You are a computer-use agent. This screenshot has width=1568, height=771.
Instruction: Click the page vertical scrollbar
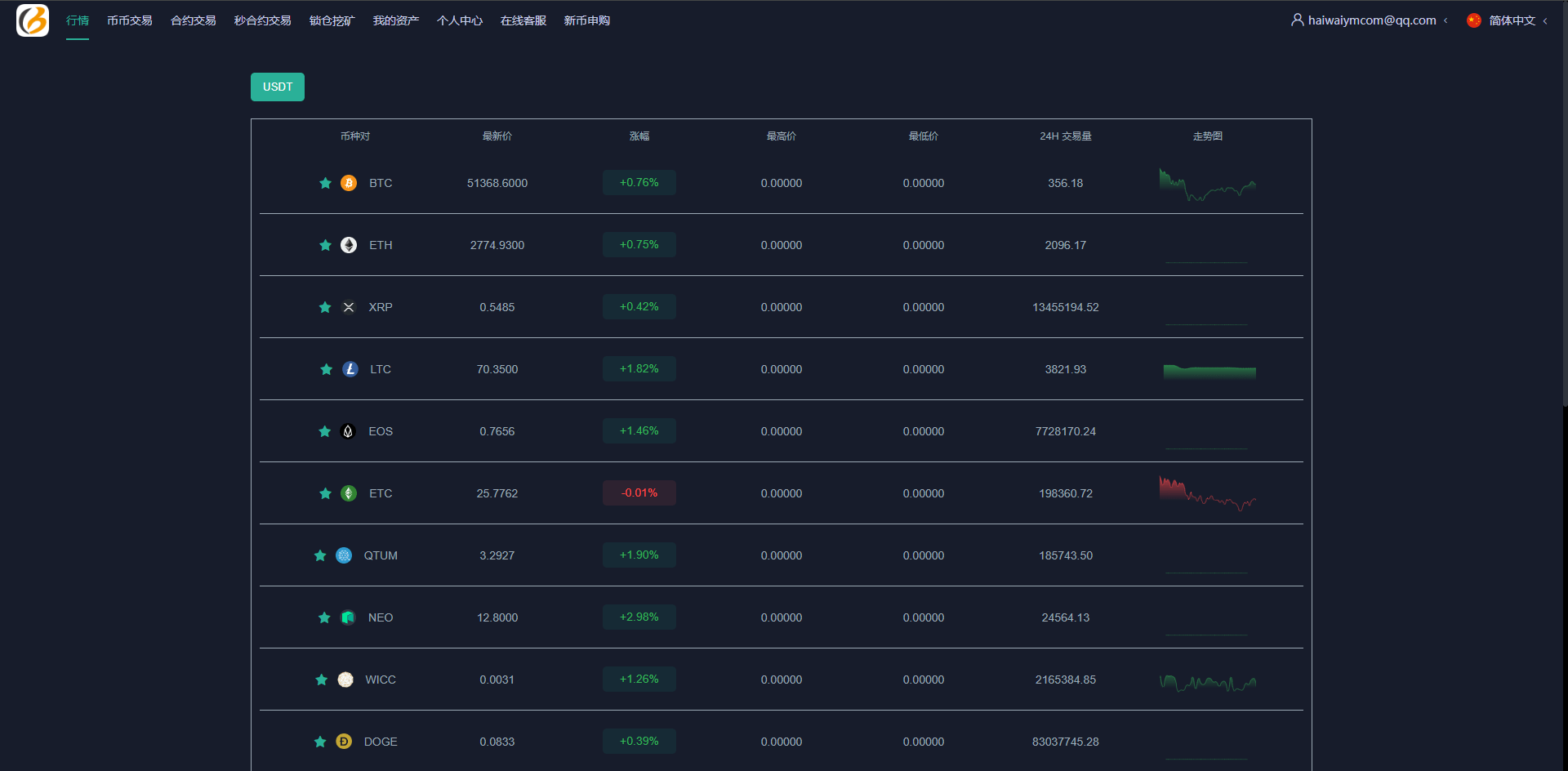point(1564,204)
